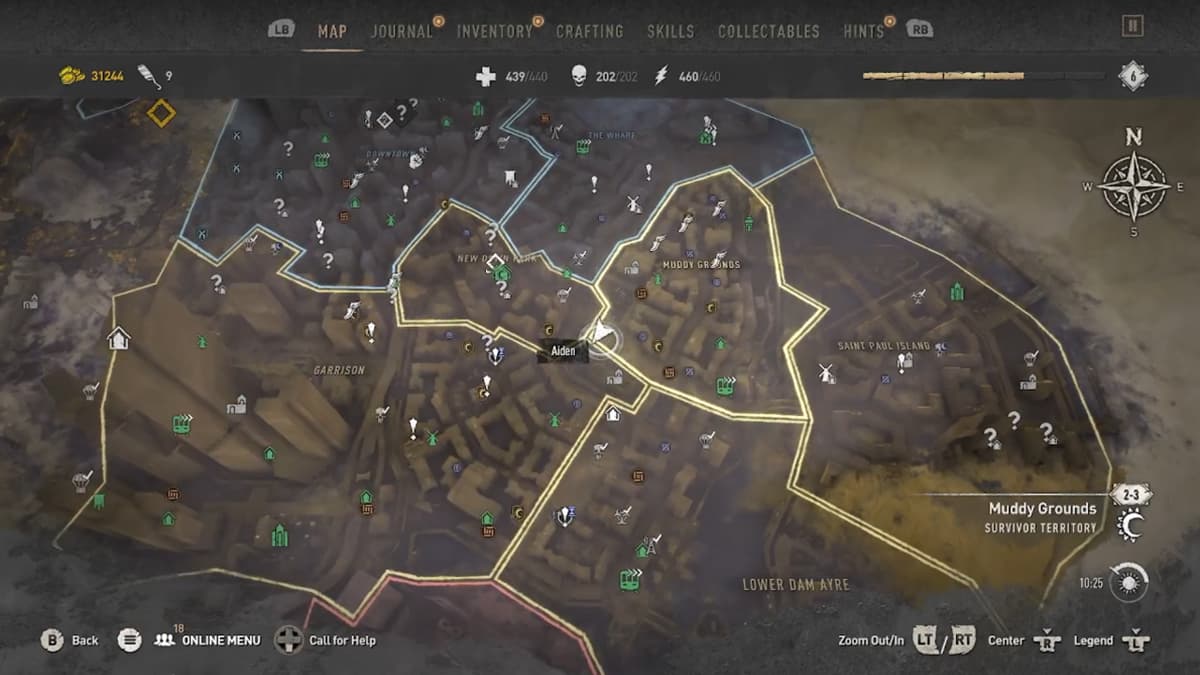
Task: Select the Skills tab
Action: (x=670, y=31)
